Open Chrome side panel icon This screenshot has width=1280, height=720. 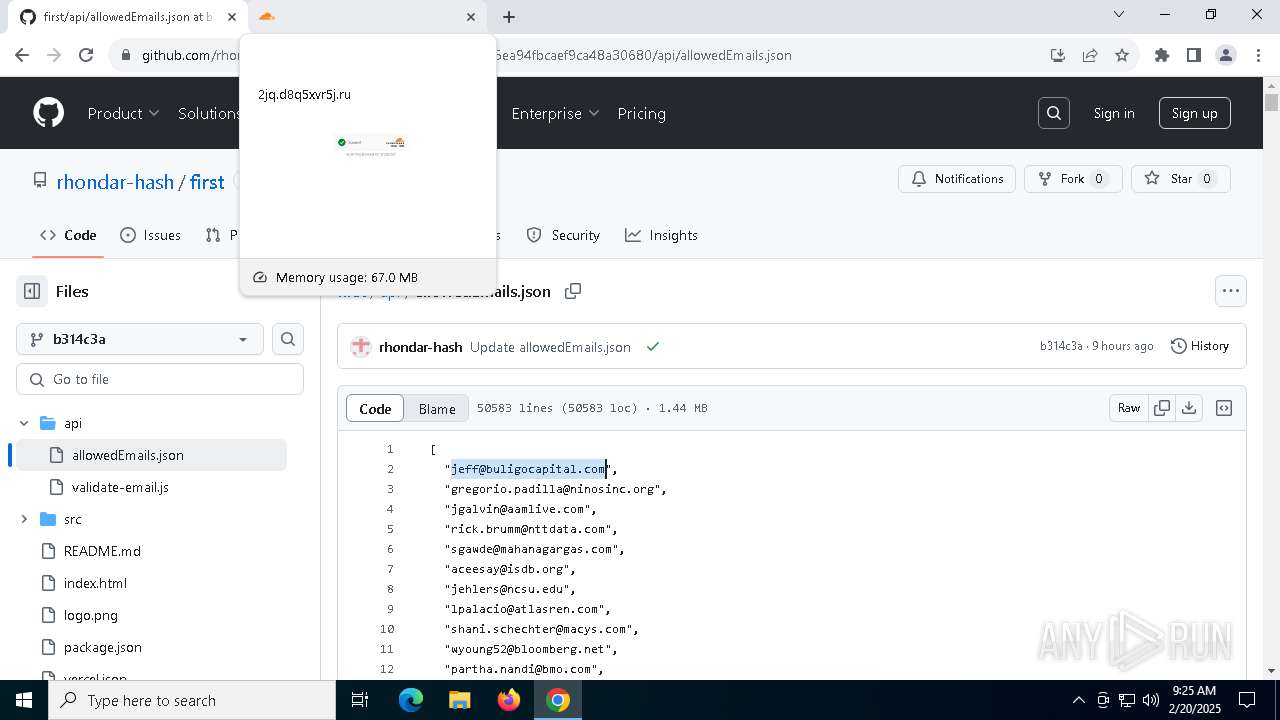[1194, 55]
